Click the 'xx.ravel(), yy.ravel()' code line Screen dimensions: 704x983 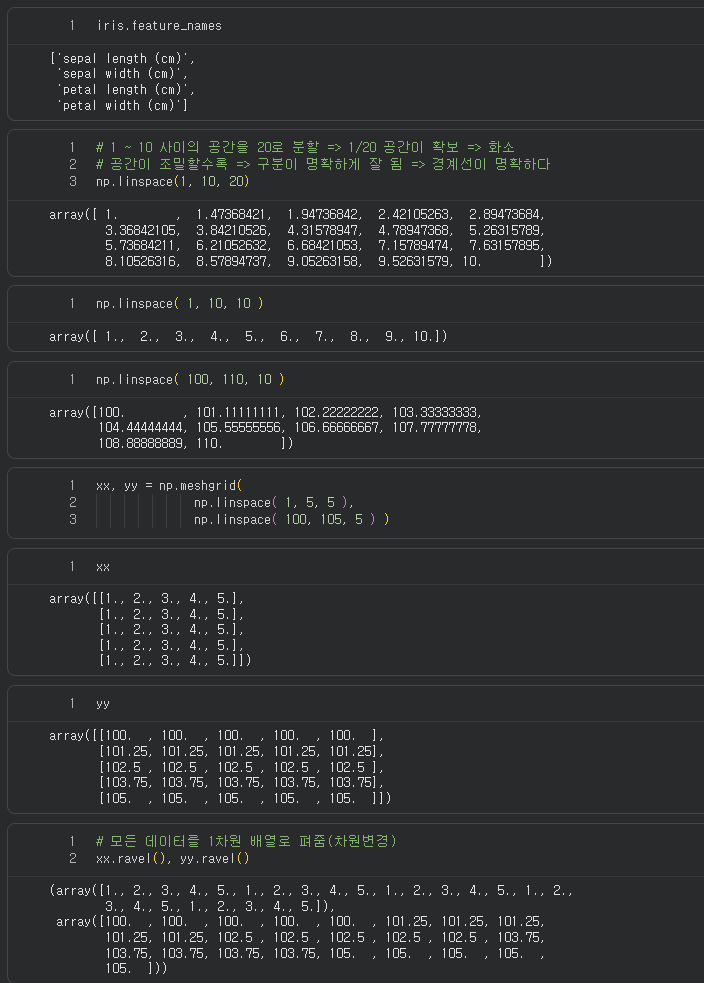pyautogui.click(x=172, y=858)
